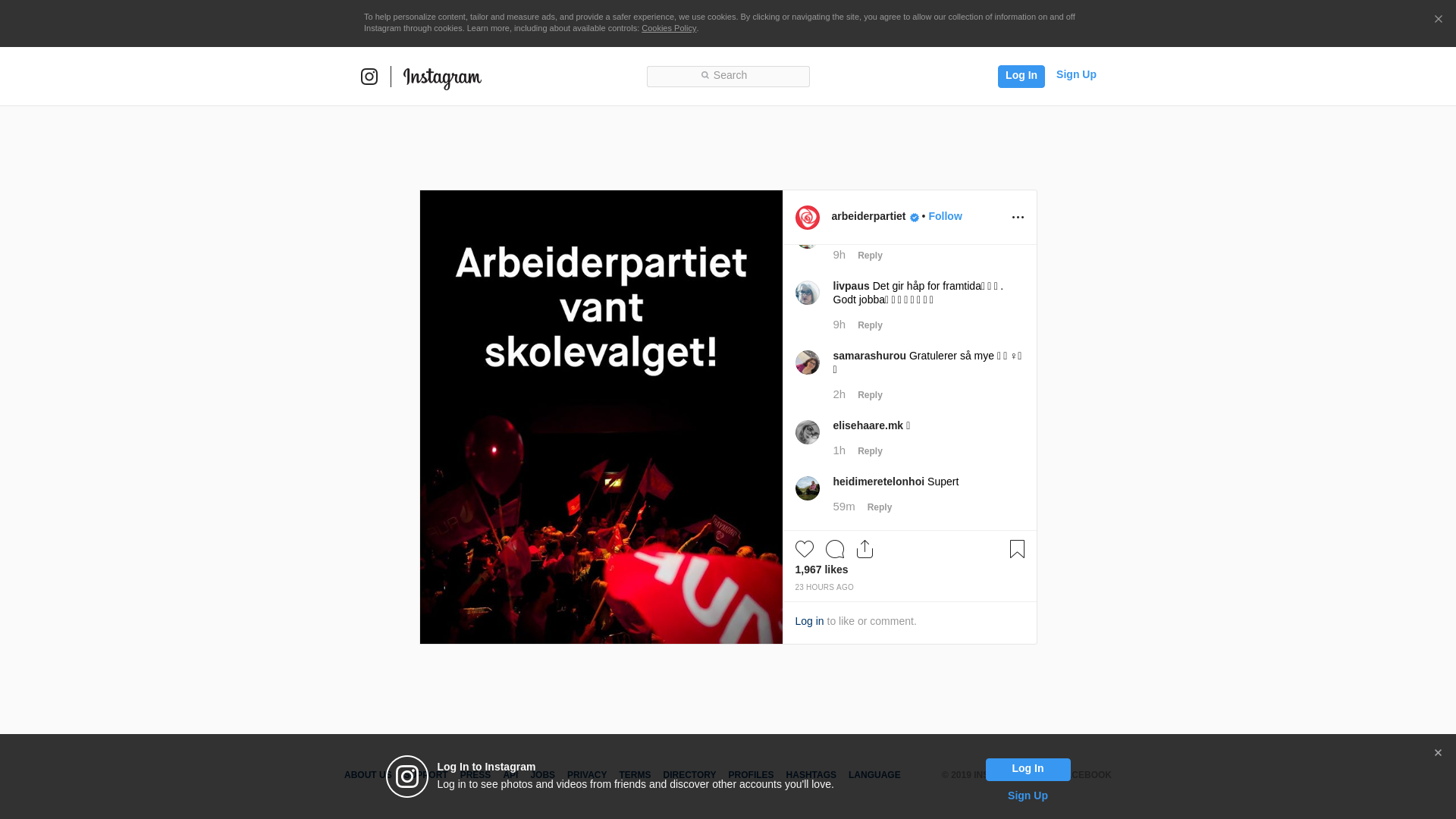Open the post options three-dot menu
The height and width of the screenshot is (819, 1456).
coord(1018,218)
